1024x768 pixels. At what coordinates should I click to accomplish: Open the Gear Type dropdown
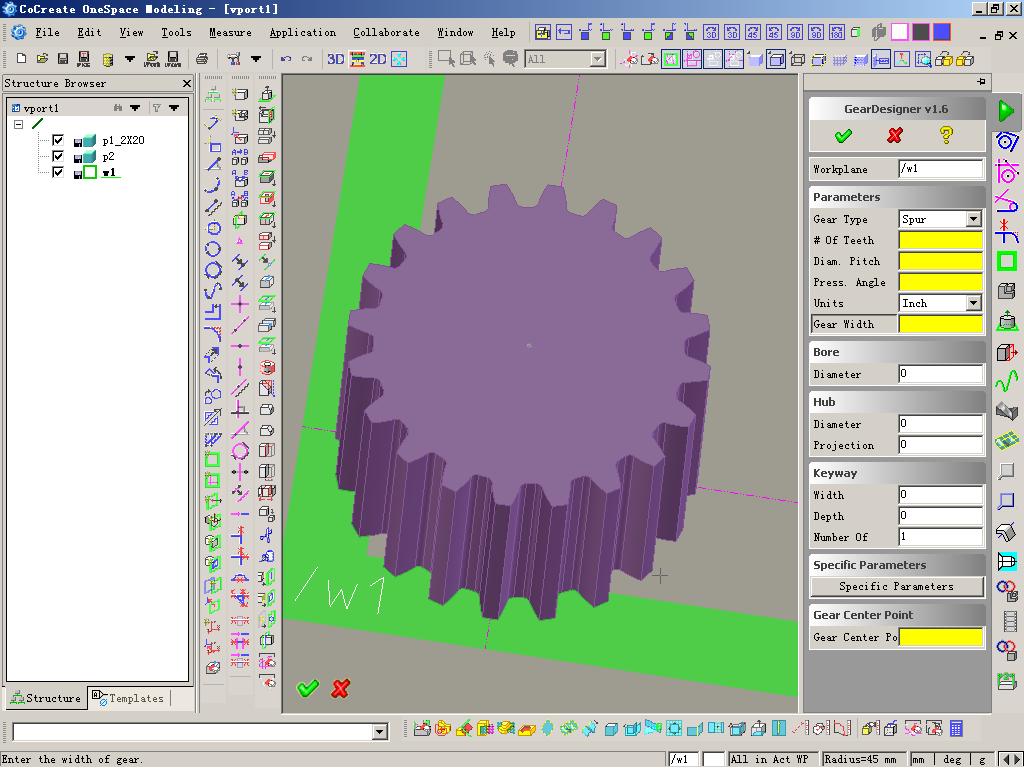[973, 219]
